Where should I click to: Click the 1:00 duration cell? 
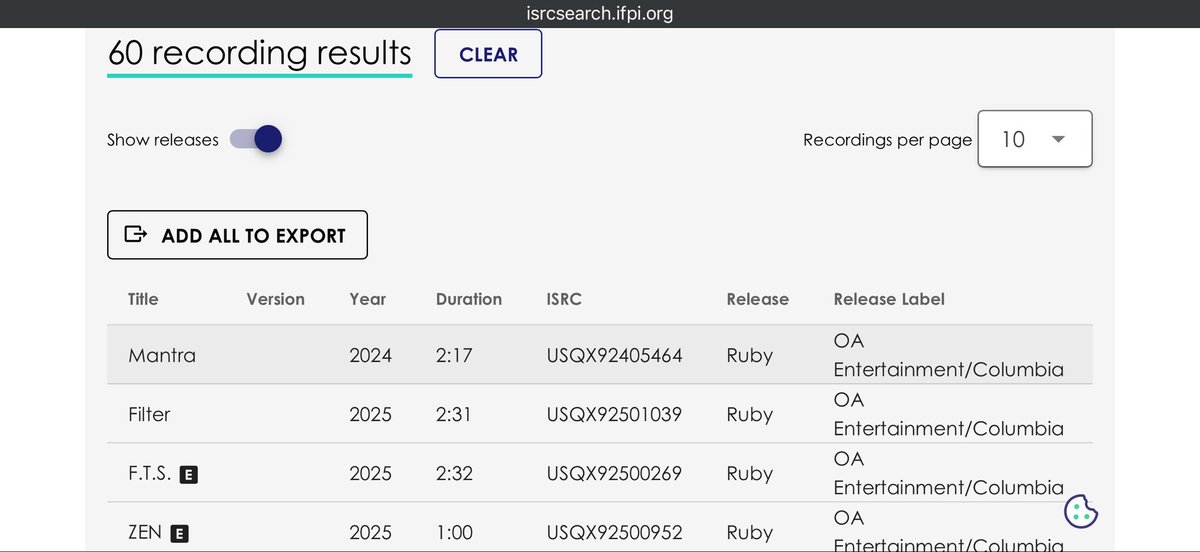[455, 533]
